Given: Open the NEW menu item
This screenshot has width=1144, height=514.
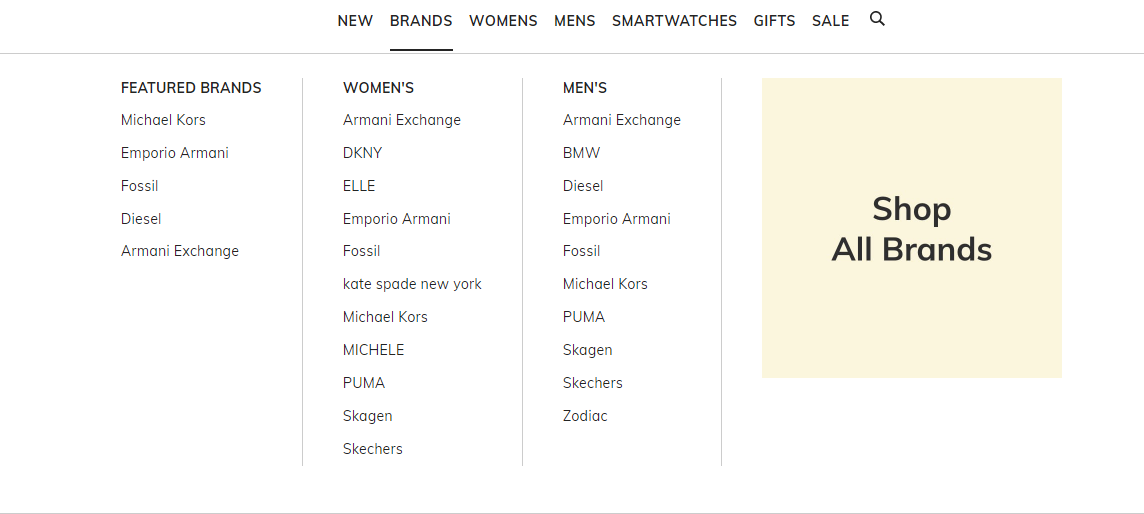Looking at the screenshot, I should point(355,21).
